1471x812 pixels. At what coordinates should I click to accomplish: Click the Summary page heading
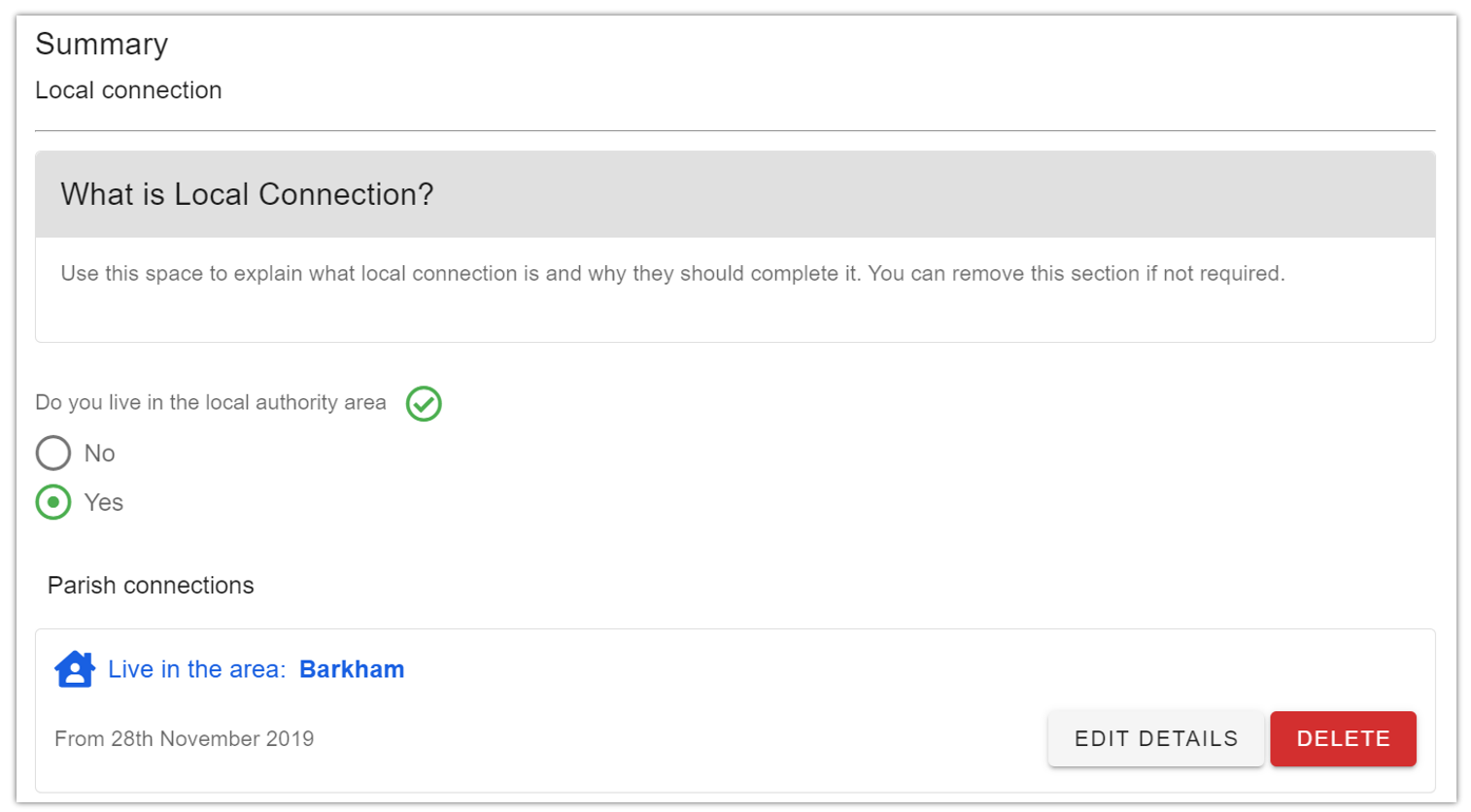pyautogui.click(x=102, y=44)
